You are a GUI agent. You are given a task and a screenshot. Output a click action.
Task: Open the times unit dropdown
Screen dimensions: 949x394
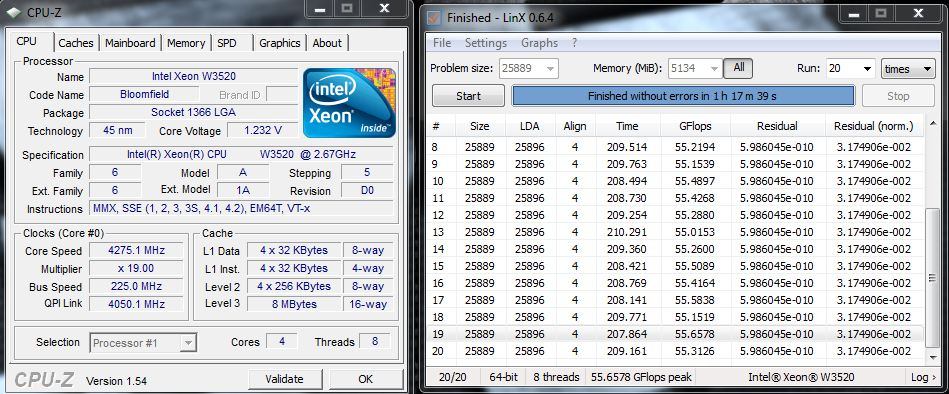click(908, 68)
